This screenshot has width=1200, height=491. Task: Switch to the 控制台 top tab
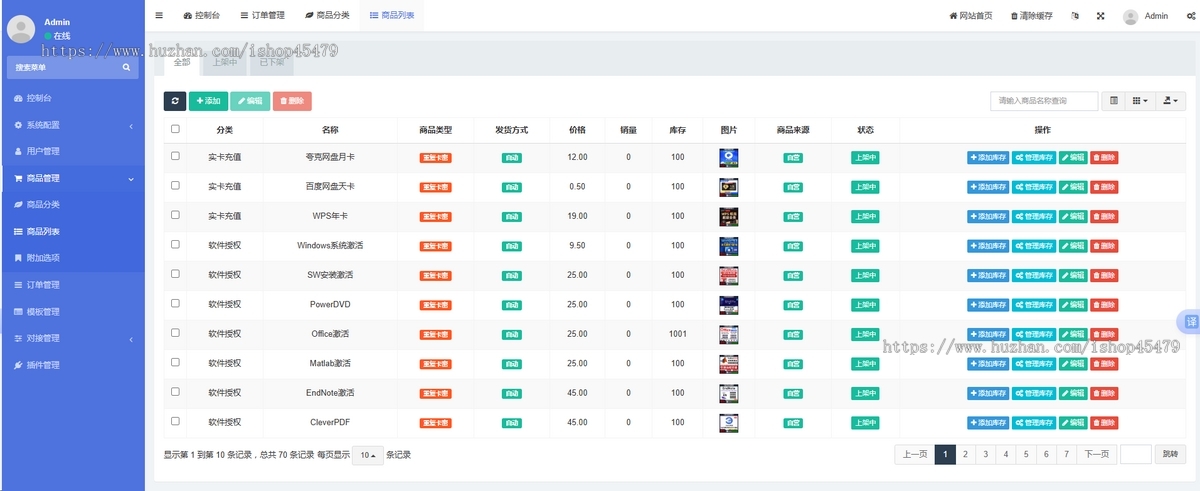coord(202,16)
